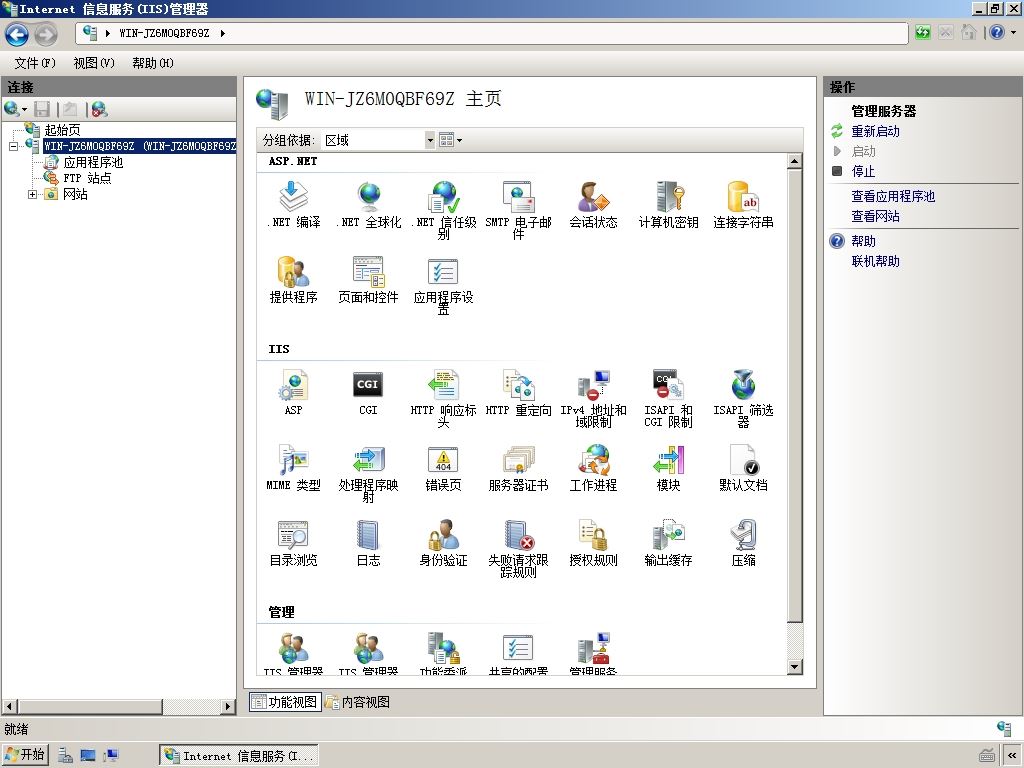Open the help icon dropdown in toolbar
1024x768 pixels.
tap(1014, 33)
